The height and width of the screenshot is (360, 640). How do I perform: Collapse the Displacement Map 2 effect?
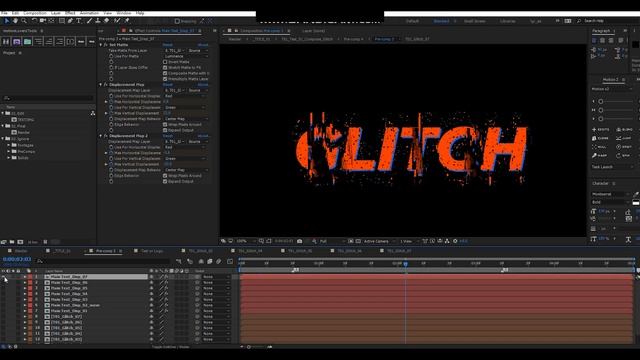click(x=101, y=136)
